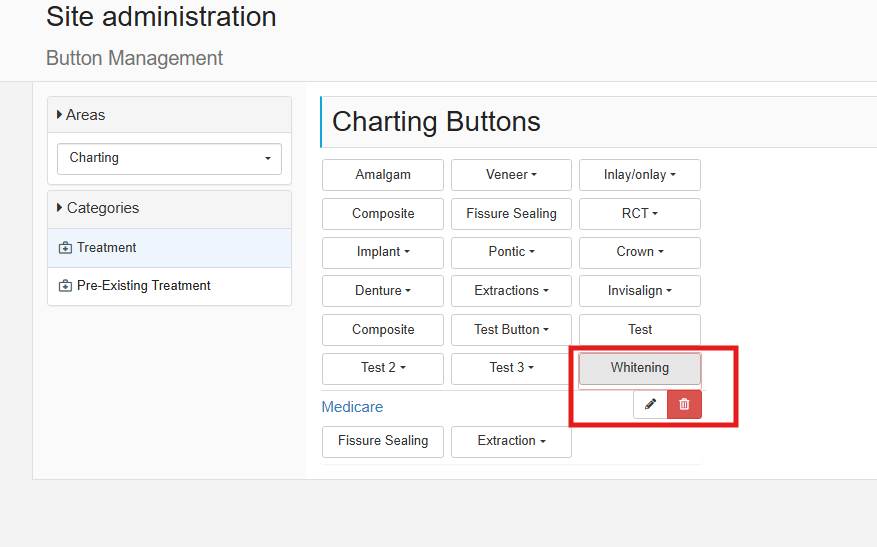Collapse the Areas panel arrow
The height and width of the screenshot is (547, 877).
pyautogui.click(x=59, y=115)
